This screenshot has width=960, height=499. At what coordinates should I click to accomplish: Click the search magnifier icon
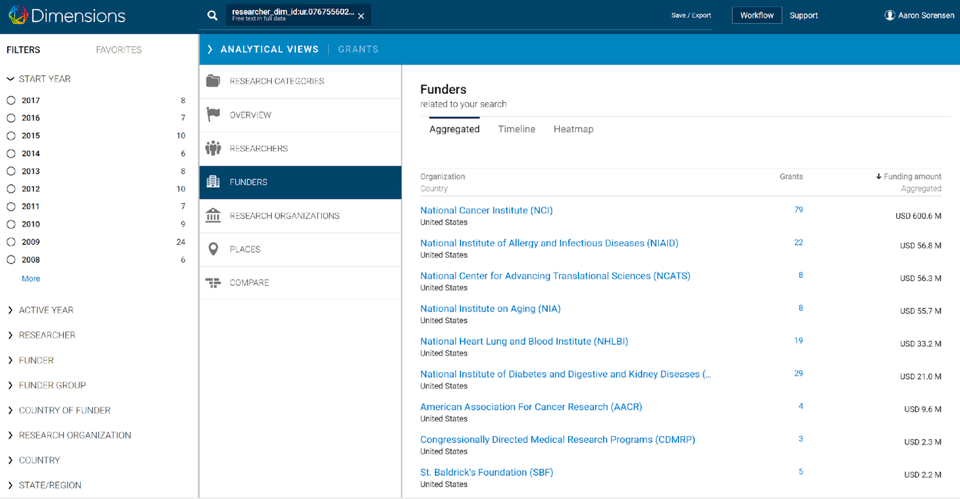(x=212, y=16)
